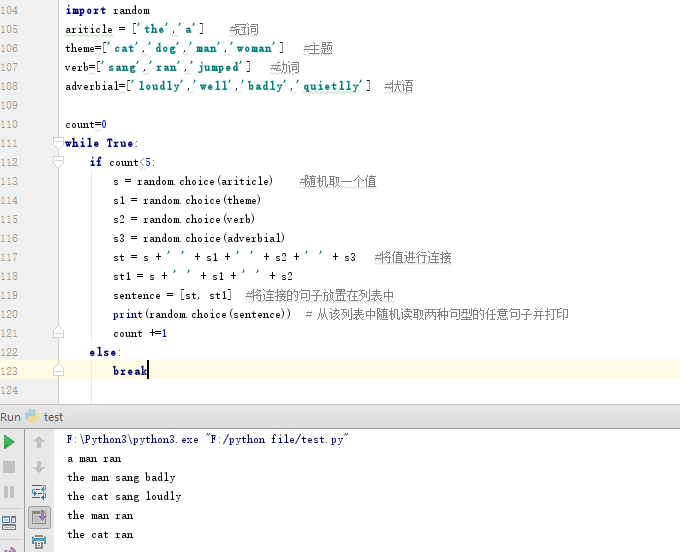Click 'import random' on line 104
This screenshot has width=680, height=552.
(x=108, y=10)
